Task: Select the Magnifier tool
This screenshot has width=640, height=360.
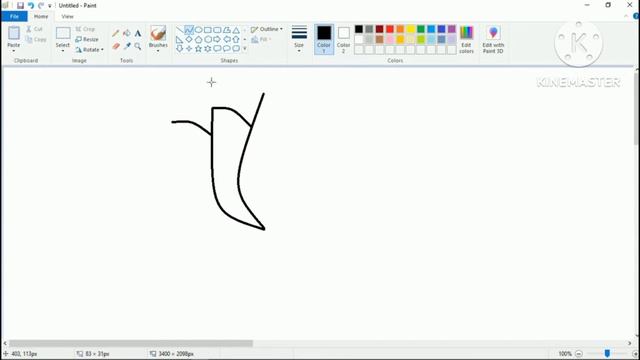Action: pyautogui.click(x=138, y=46)
